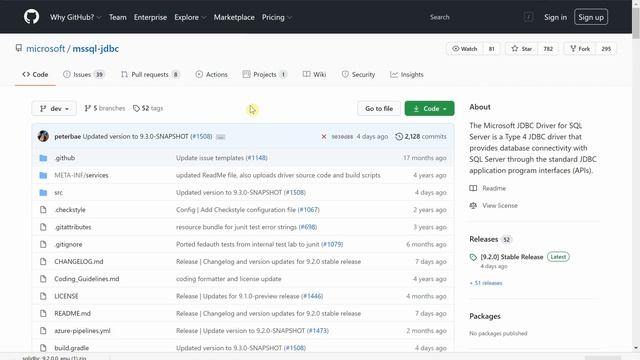Open the [9.2.0] Stable Release link

512,257
